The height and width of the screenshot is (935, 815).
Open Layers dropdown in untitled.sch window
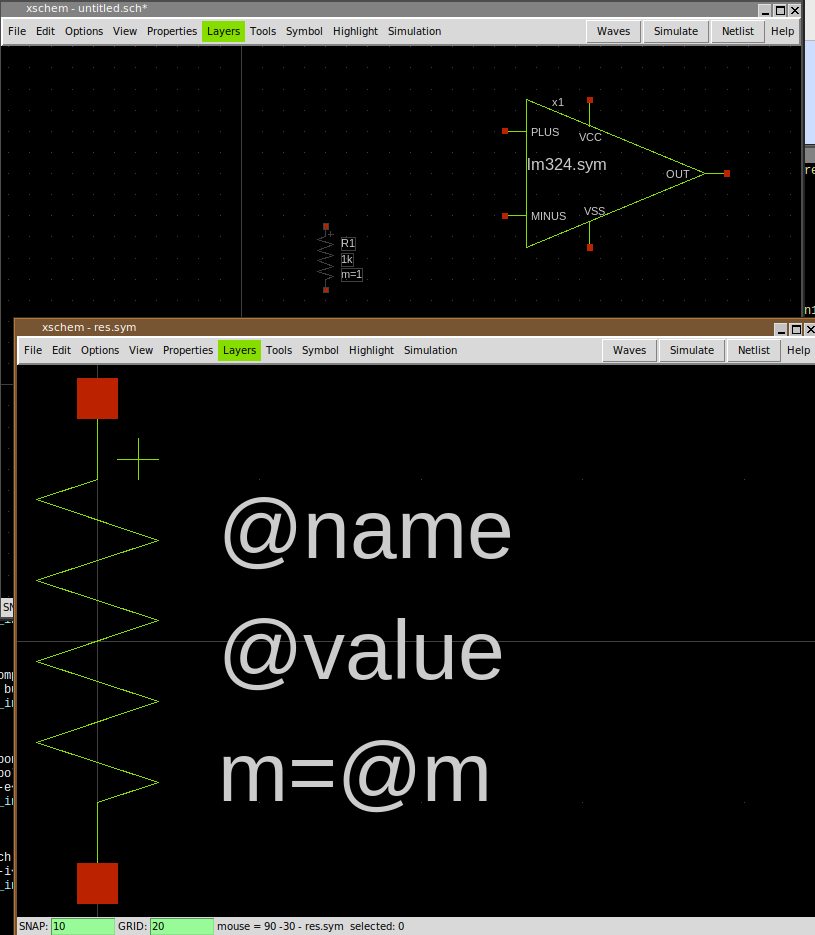click(223, 31)
